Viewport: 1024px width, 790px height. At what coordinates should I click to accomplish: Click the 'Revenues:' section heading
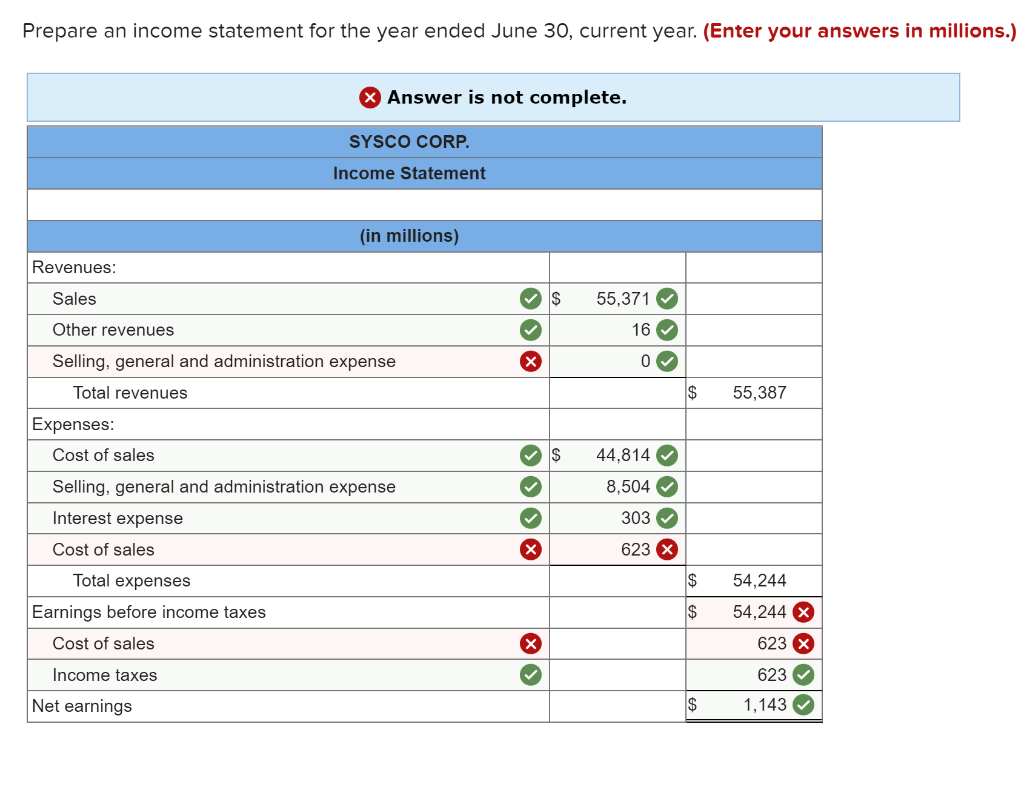pos(74,267)
